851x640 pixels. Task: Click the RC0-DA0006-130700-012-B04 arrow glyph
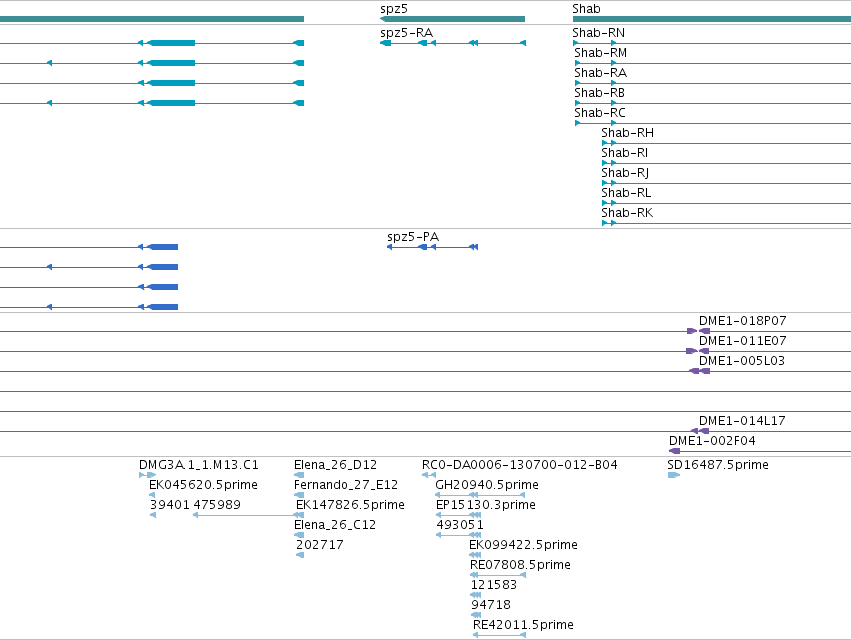(429, 475)
